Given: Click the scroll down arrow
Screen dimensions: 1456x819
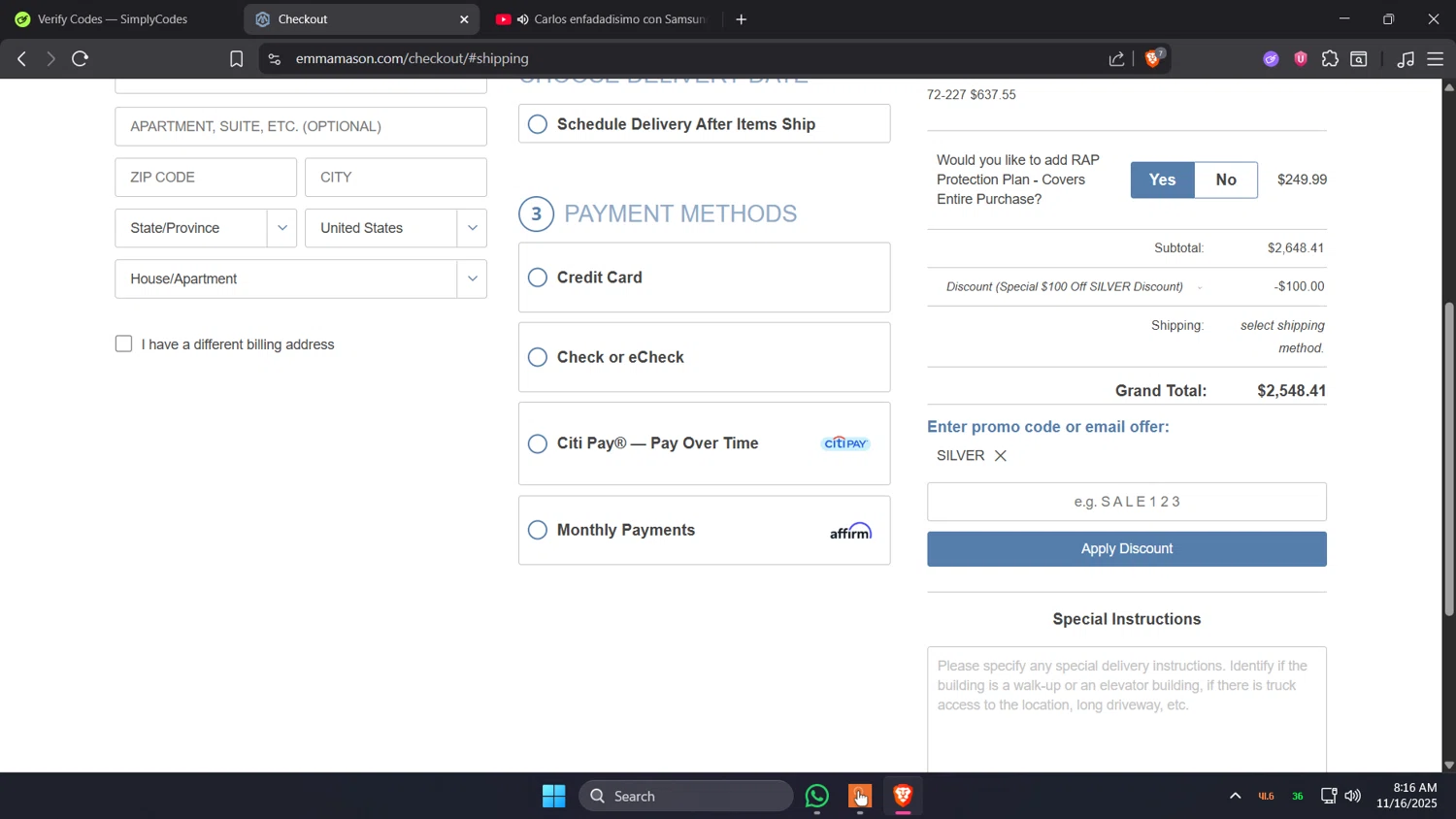Looking at the screenshot, I should point(1449,766).
